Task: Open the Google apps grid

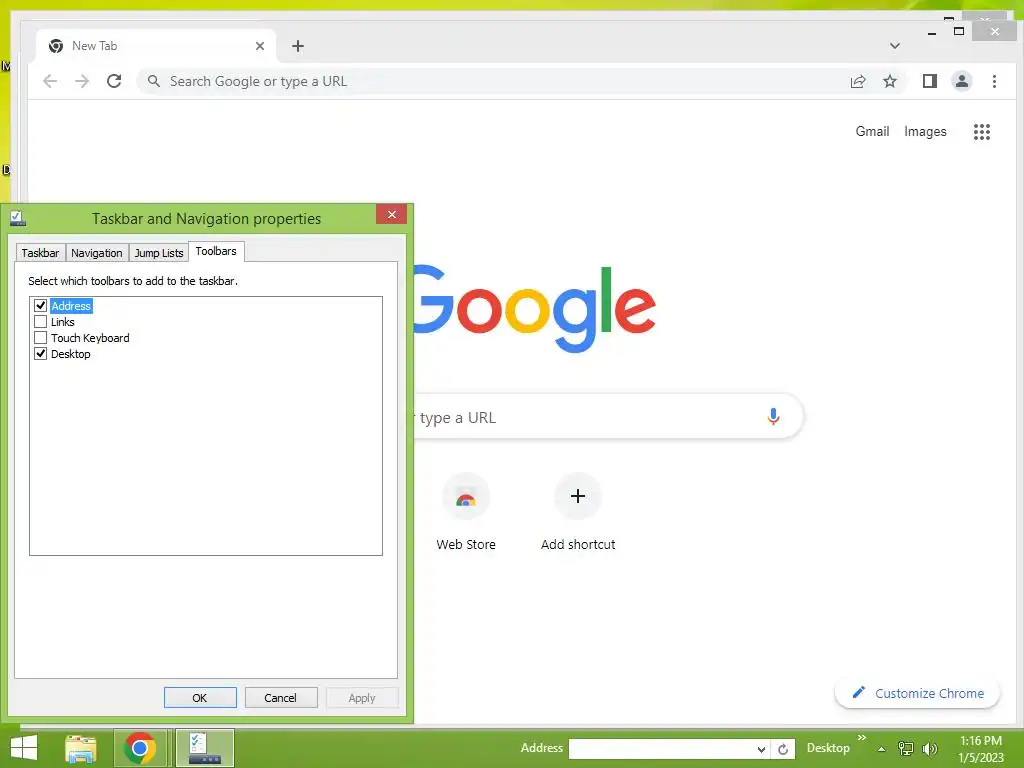Action: click(982, 132)
